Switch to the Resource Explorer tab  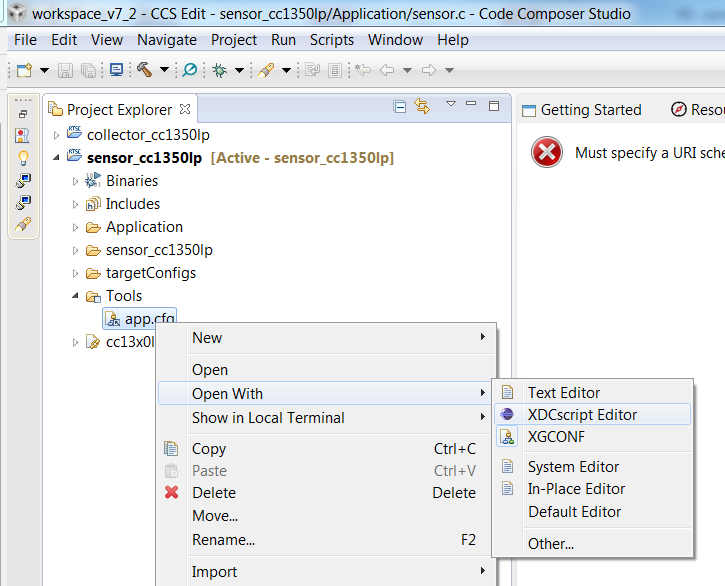697,110
